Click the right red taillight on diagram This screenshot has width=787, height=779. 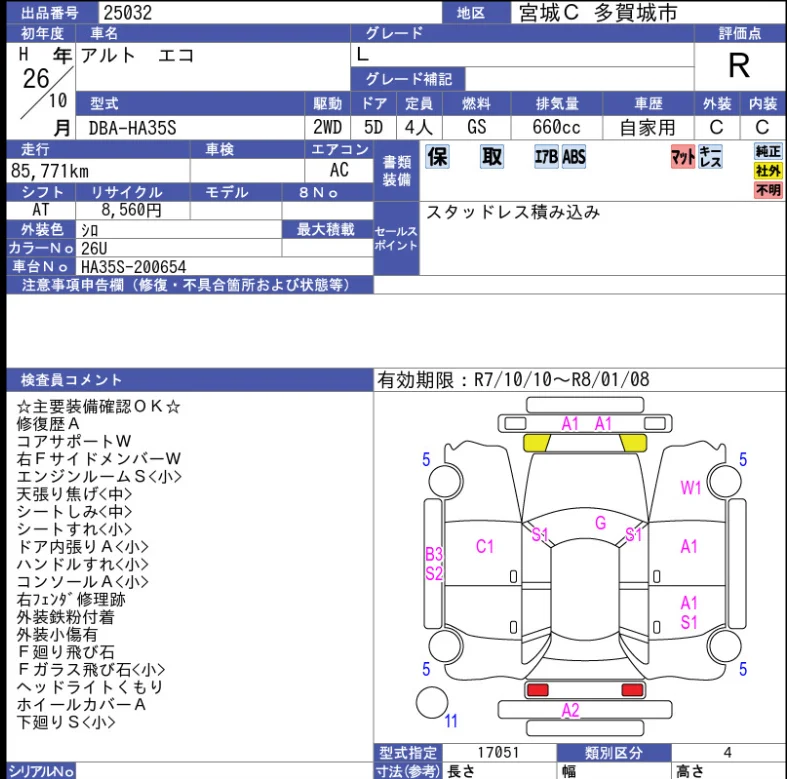(x=632, y=690)
